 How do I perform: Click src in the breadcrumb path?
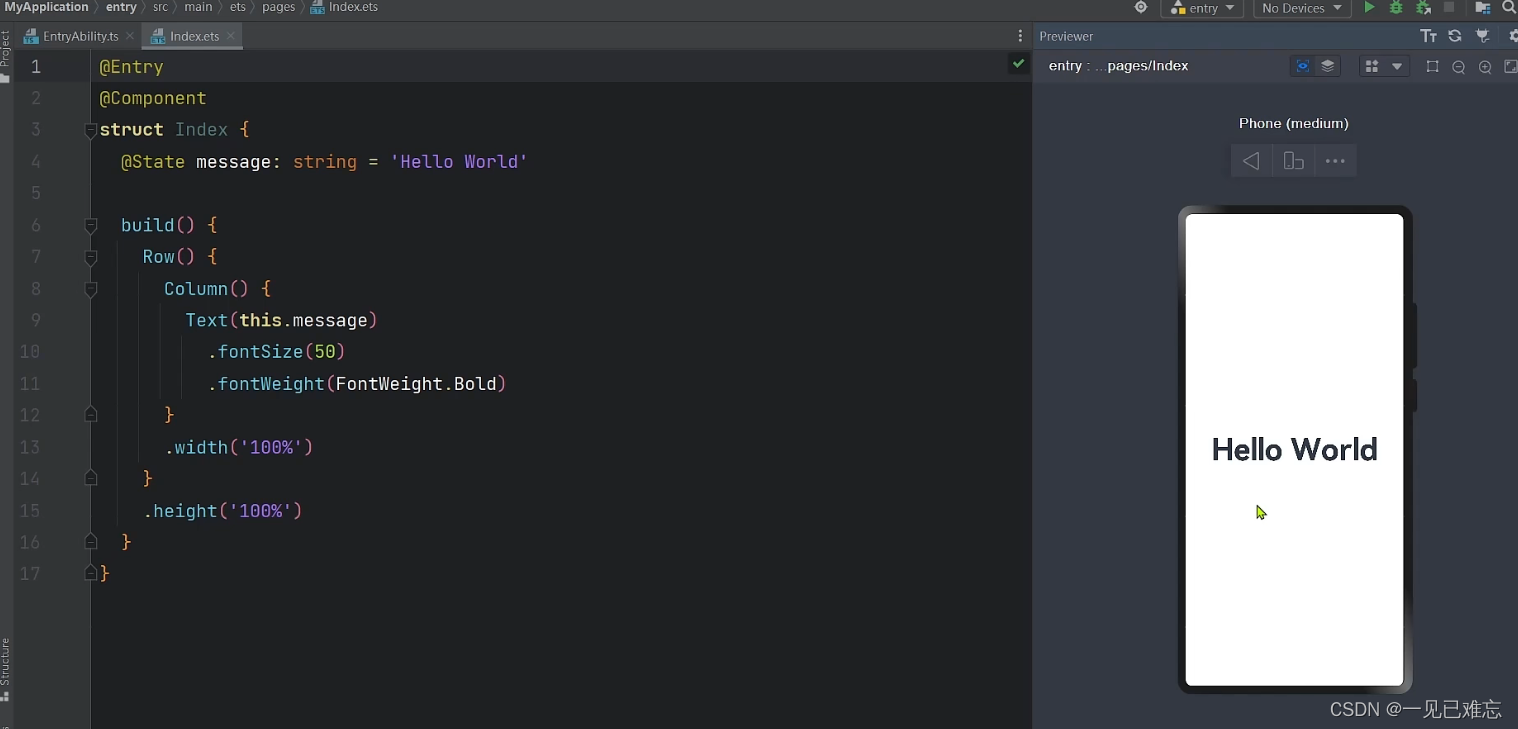160,7
